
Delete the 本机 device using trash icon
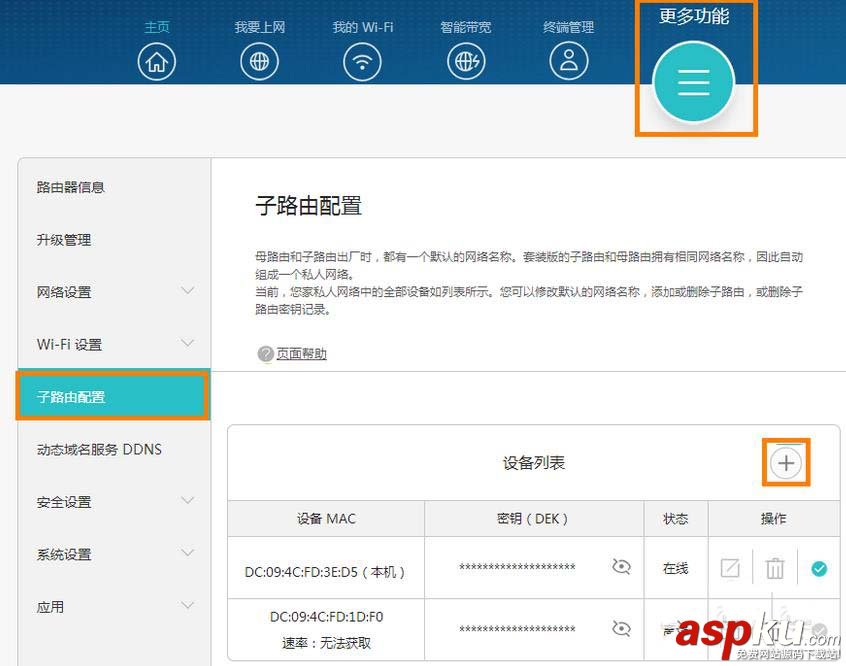tap(774, 567)
